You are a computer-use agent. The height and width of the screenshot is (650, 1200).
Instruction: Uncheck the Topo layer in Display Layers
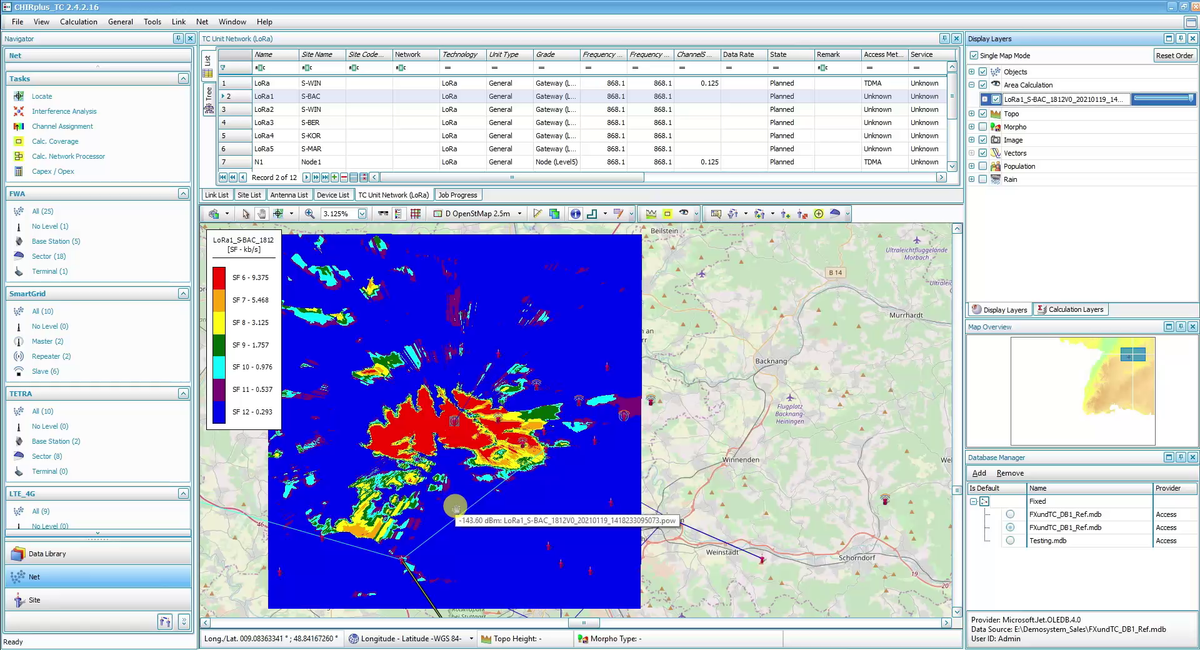(x=983, y=113)
